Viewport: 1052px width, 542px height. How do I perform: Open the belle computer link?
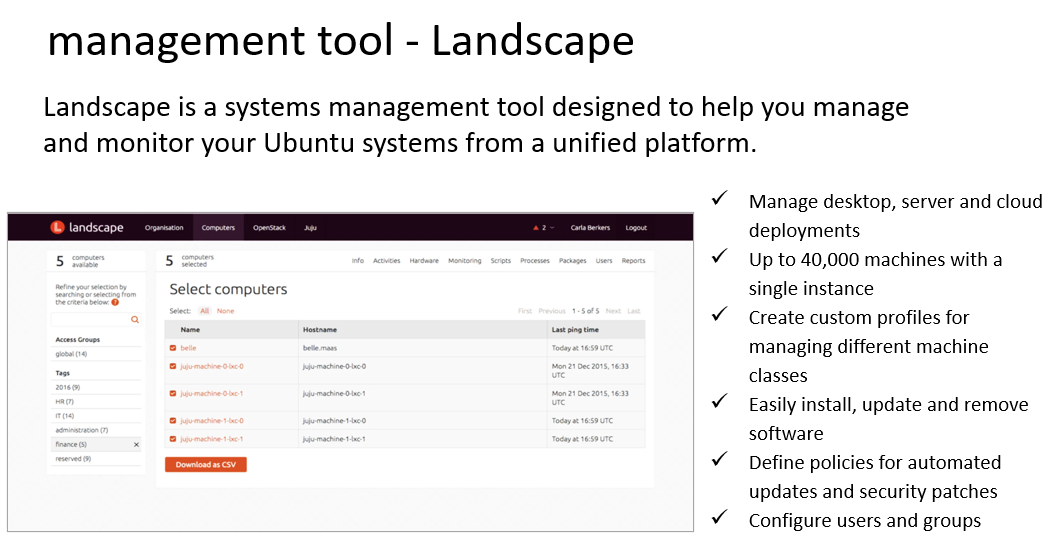(x=189, y=348)
